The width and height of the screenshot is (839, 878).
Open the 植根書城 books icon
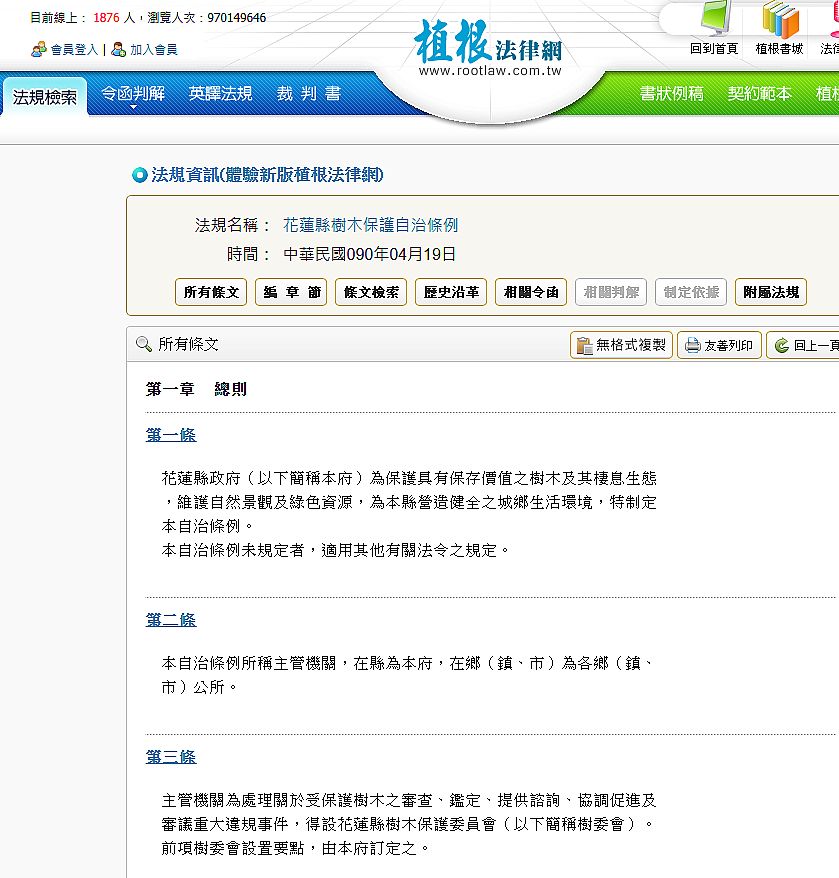[x=779, y=20]
